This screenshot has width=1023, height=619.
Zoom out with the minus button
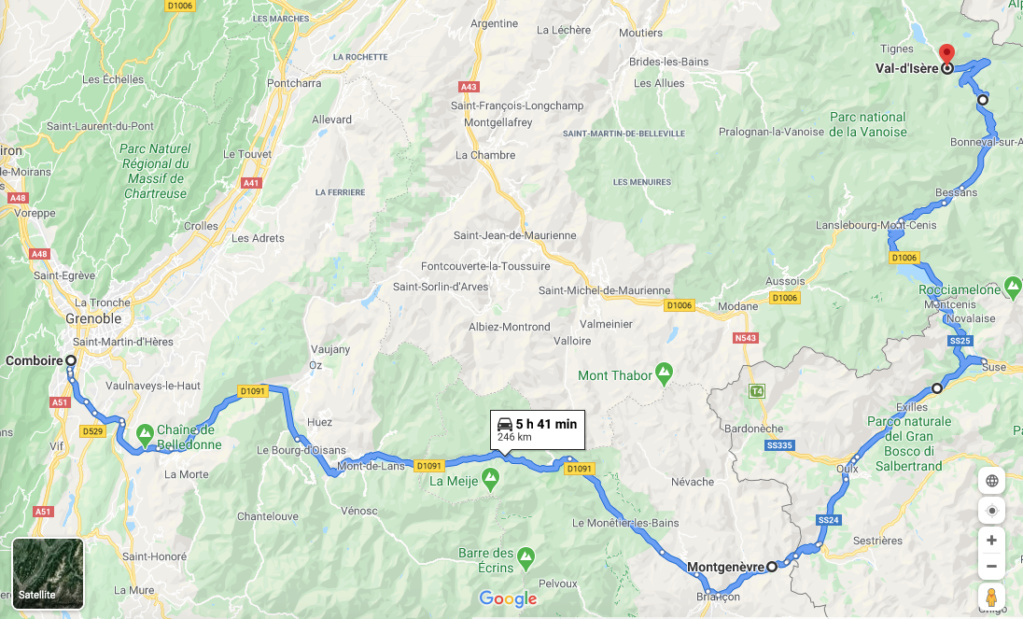991,566
